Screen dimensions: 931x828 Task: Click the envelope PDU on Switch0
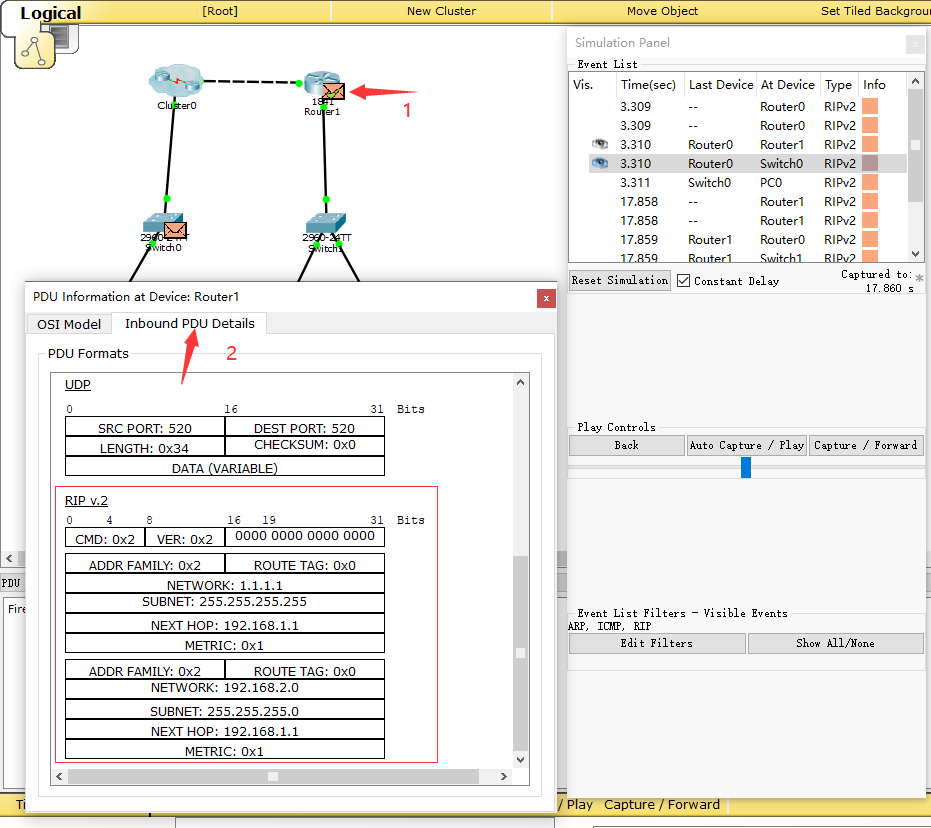pyautogui.click(x=175, y=230)
